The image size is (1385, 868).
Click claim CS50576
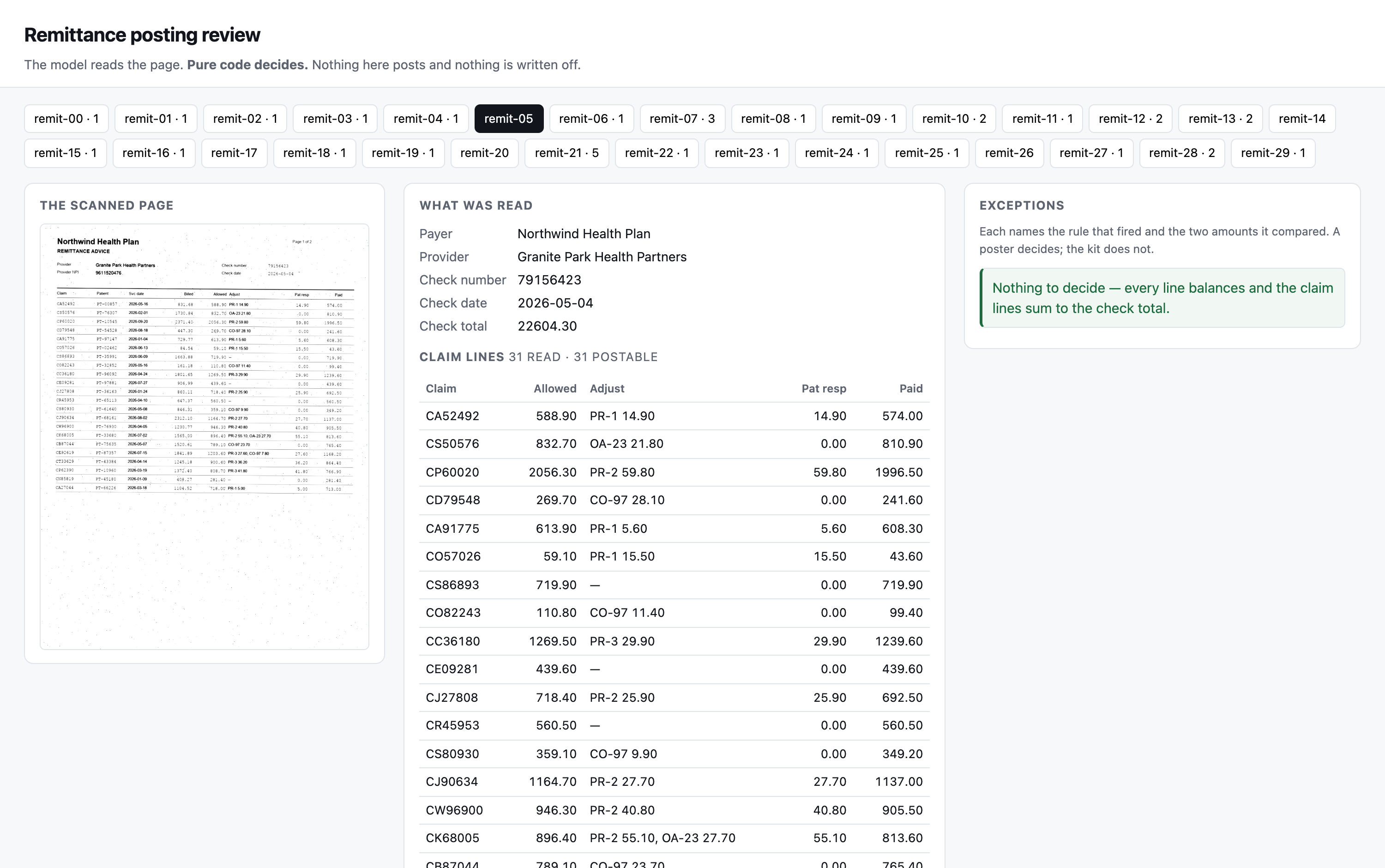coord(452,444)
